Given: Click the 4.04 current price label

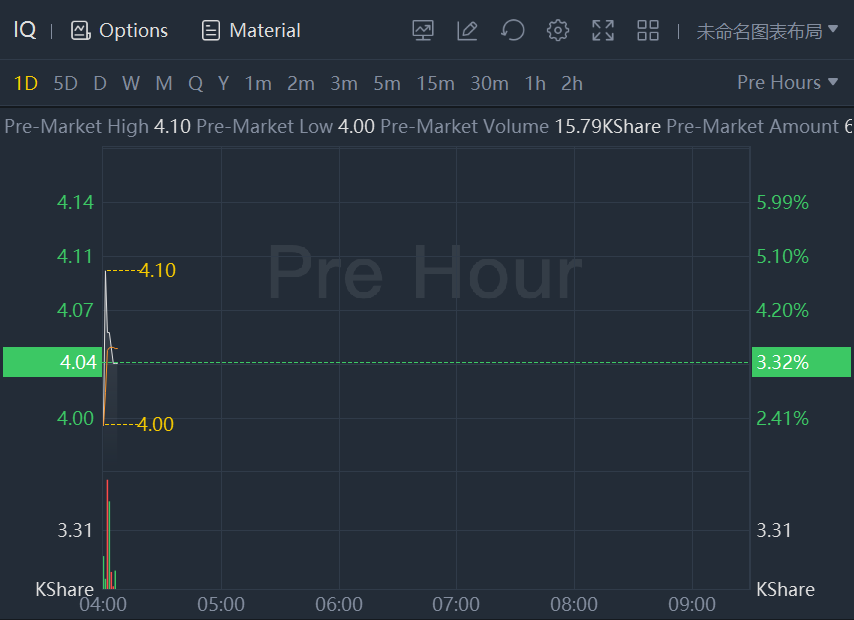Looking at the screenshot, I should coord(52,362).
